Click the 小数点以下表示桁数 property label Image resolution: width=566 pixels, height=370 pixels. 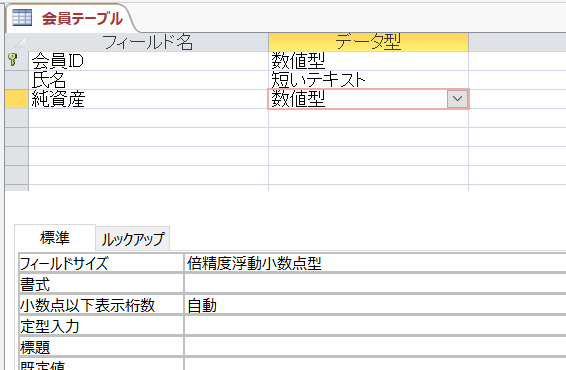[x=101, y=305]
